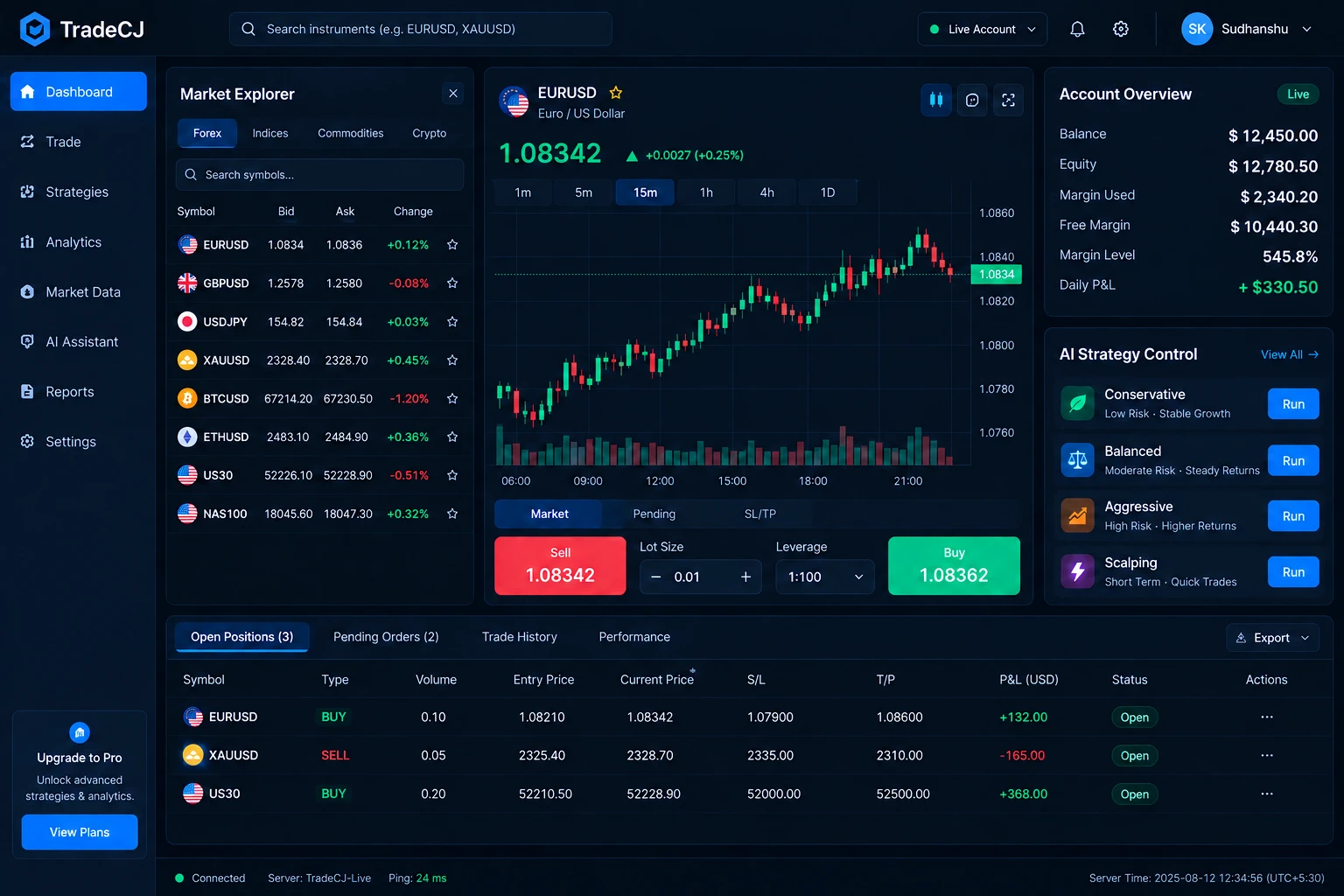
Task: Favorite the BTCUSD symbol
Action: pyautogui.click(x=452, y=398)
